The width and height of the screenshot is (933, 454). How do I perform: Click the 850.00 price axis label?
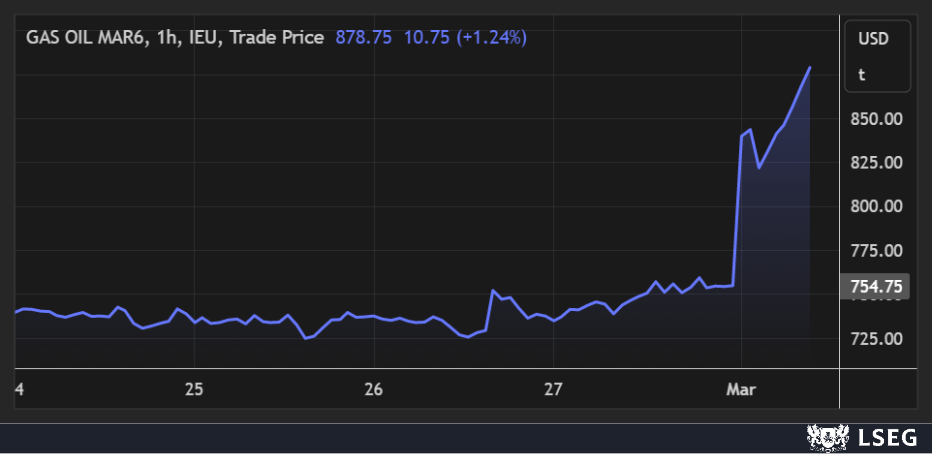click(x=876, y=119)
